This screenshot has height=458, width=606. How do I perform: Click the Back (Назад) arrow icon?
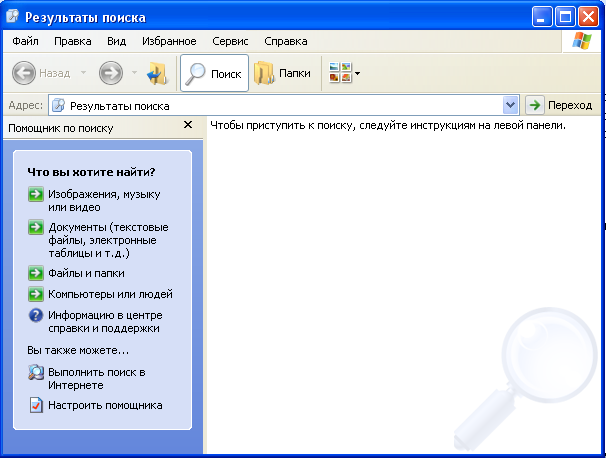[x=24, y=73]
